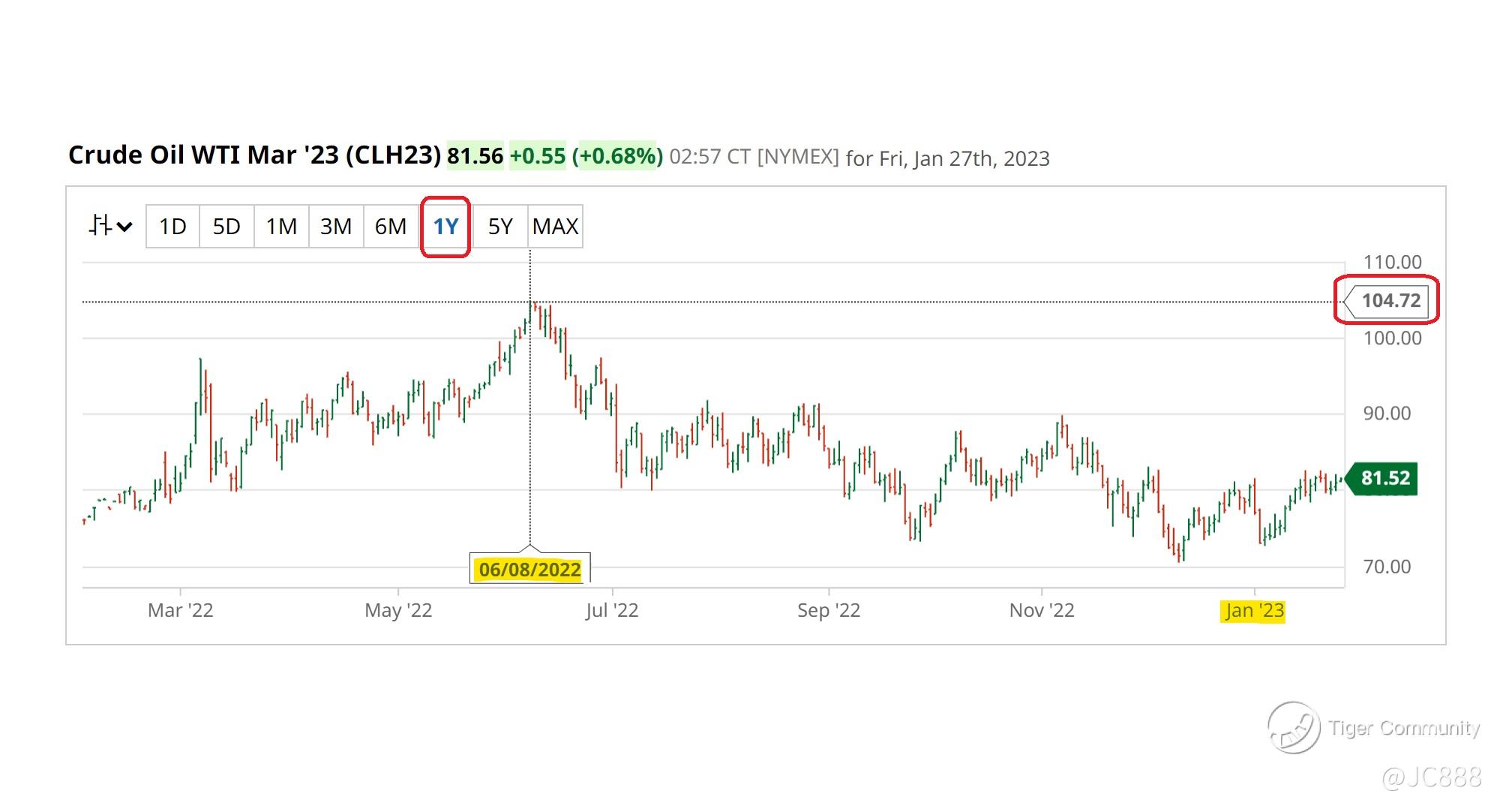
Task: Click the +0.68% change badge
Action: click(x=617, y=156)
